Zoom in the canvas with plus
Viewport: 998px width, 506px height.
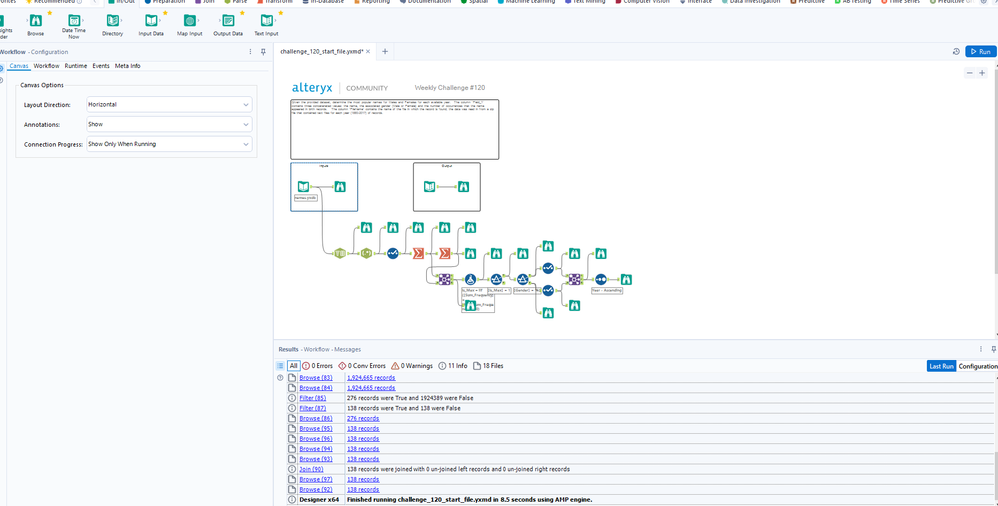(982, 73)
